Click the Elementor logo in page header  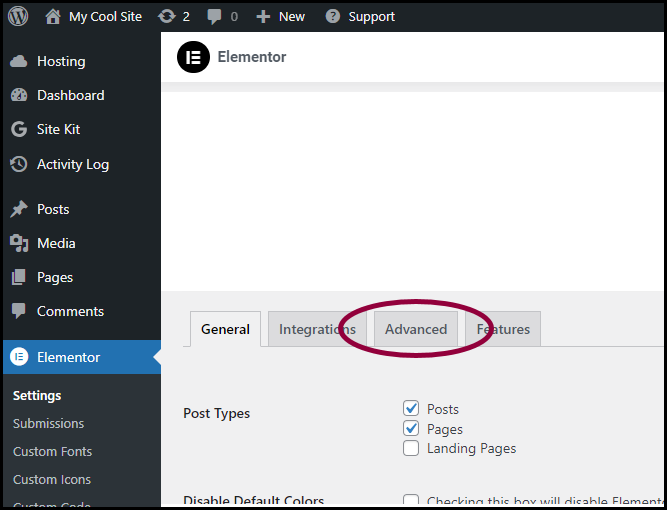[x=193, y=57]
